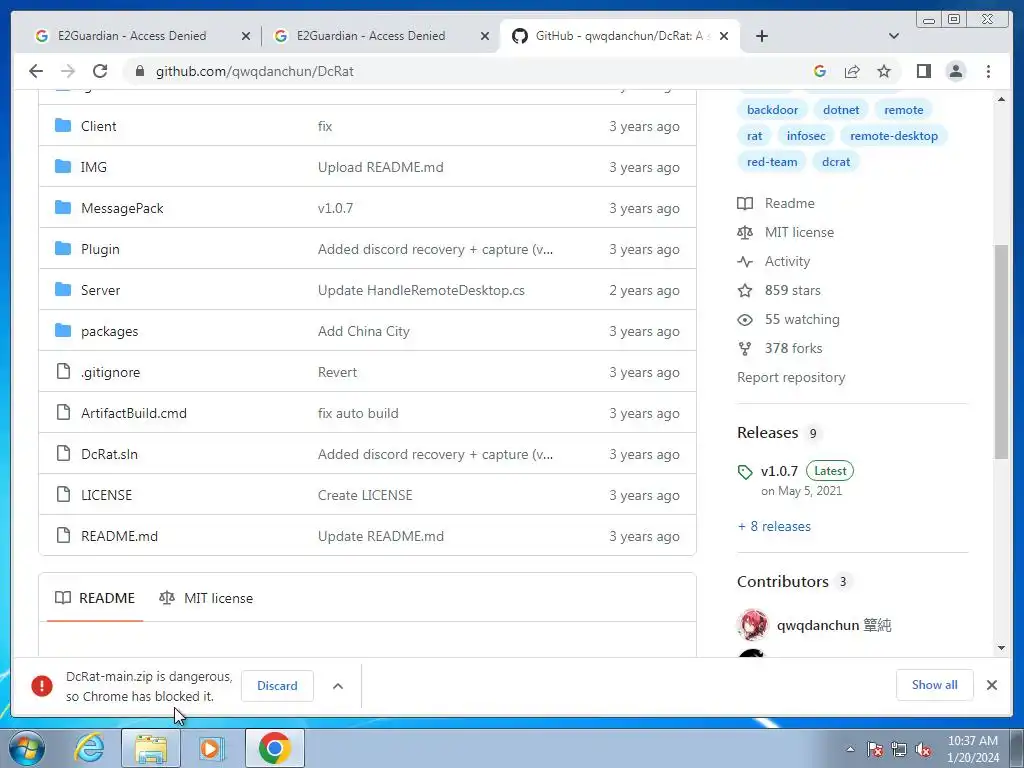Screen dimensions: 1024x768
Task: Select the infosec topic tag
Action: pos(806,136)
